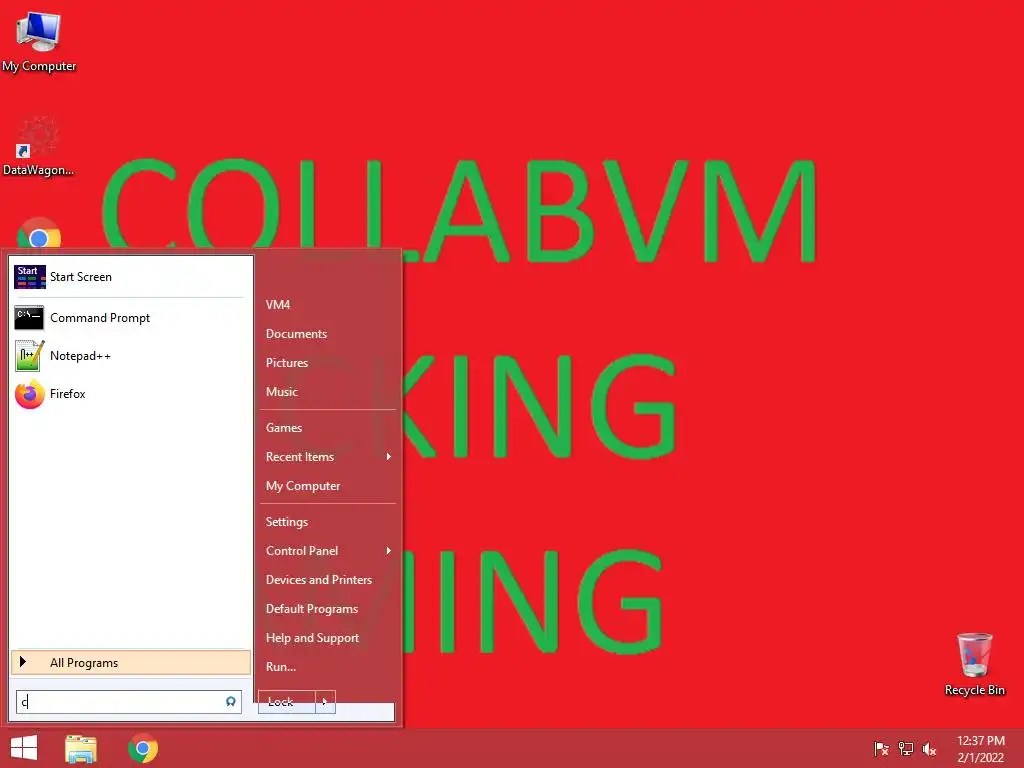Open the taskbar clock and date
Image resolution: width=1024 pixels, height=768 pixels.
(x=980, y=749)
